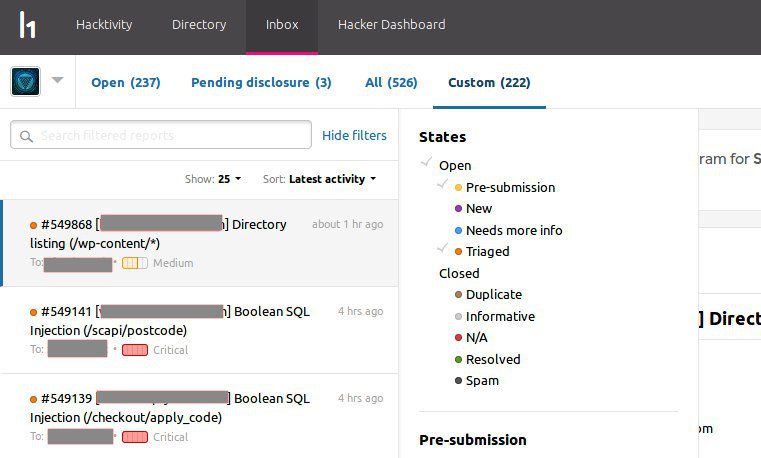Enable the Needs more info filter
Screen dimensions: 761x458
(514, 230)
